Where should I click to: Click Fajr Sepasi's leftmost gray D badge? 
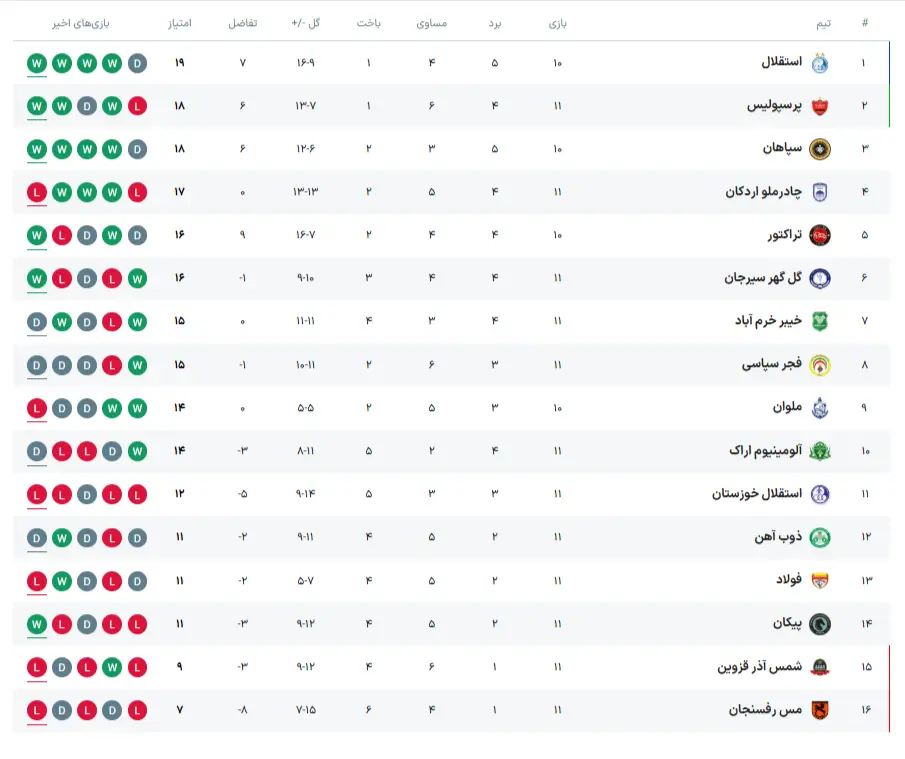click(37, 364)
